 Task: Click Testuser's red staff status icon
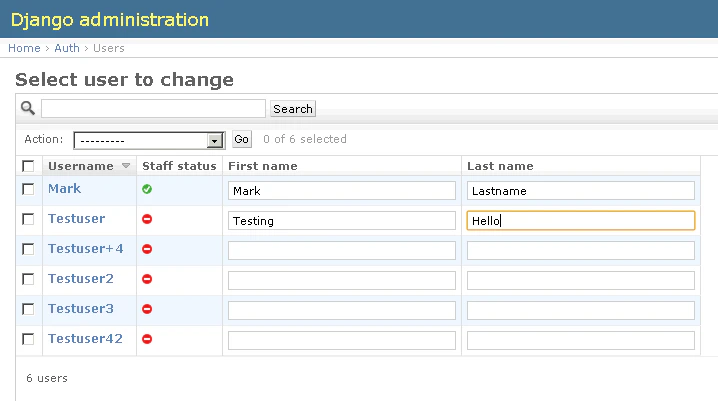point(147,219)
